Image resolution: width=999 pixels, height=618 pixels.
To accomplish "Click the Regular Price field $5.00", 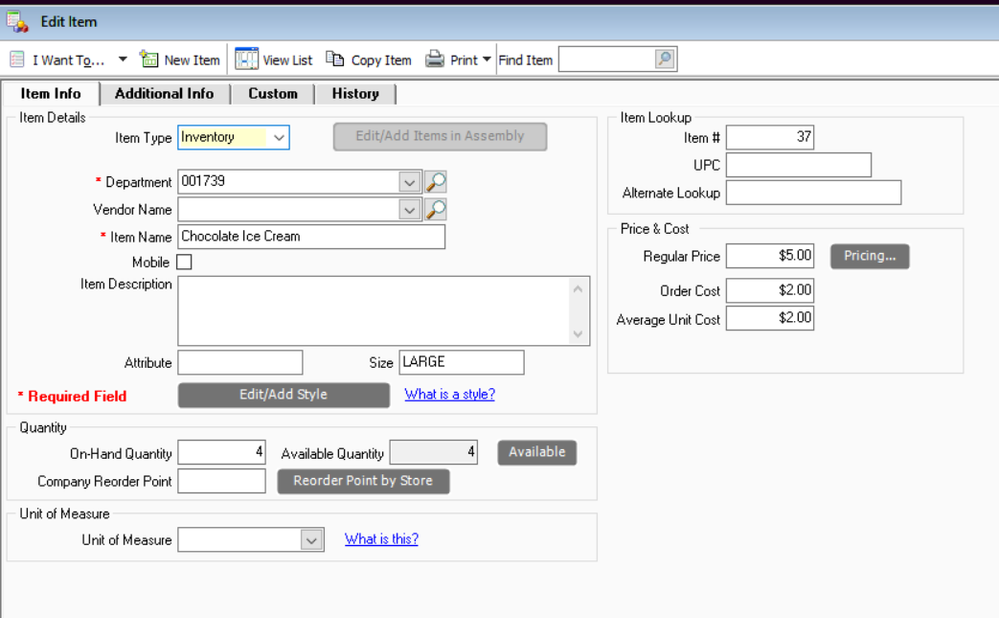I will pyautogui.click(x=770, y=256).
